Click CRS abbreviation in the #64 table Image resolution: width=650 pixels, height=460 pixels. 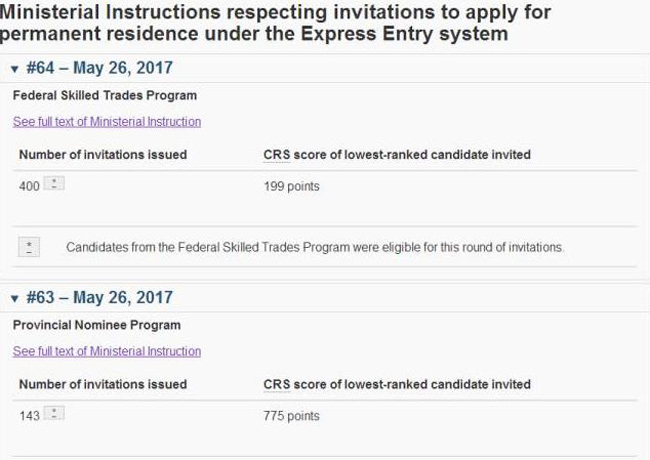click(x=276, y=155)
